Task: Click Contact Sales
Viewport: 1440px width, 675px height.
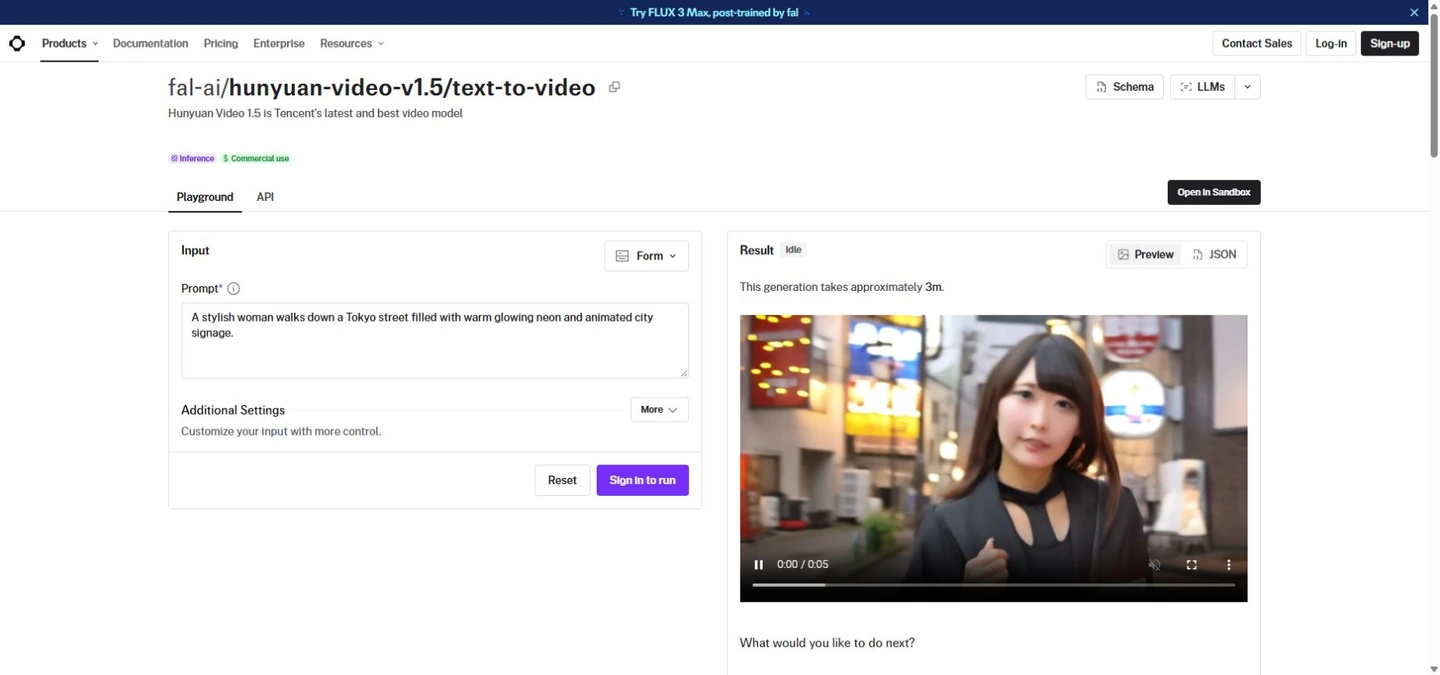Action: (1257, 43)
